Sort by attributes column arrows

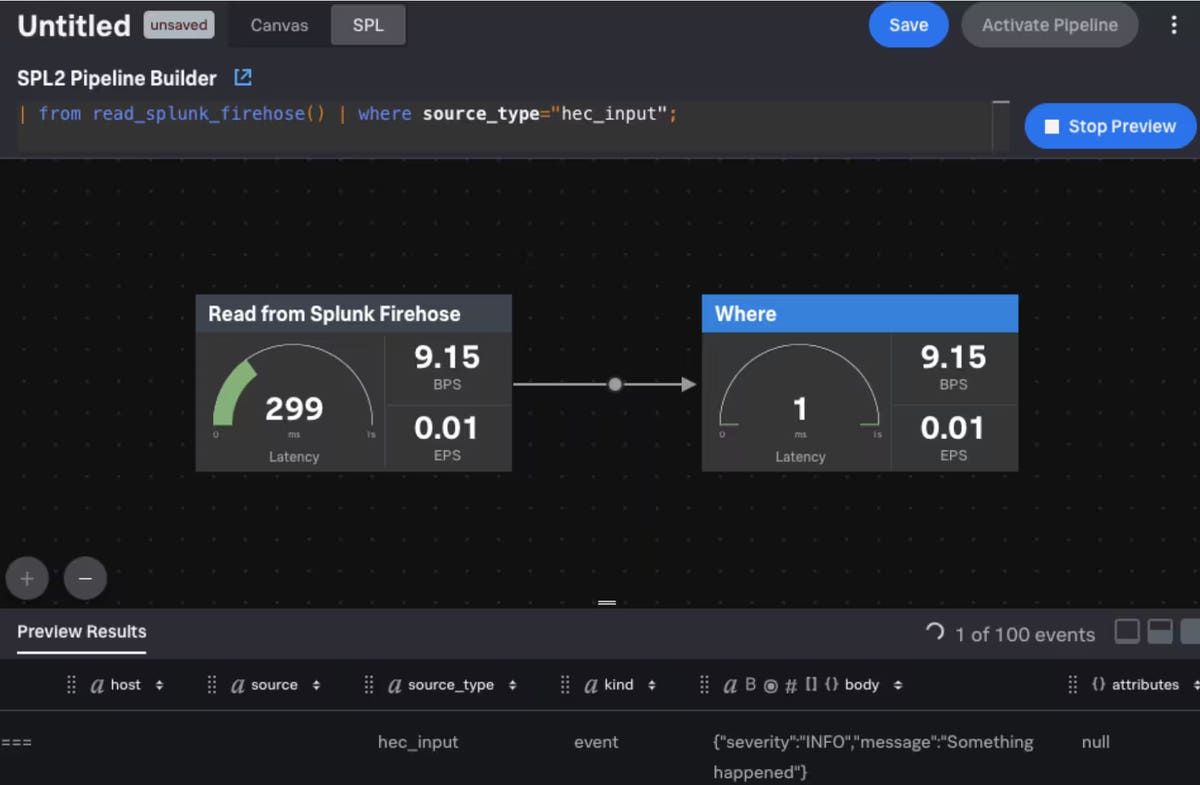[1194, 685]
